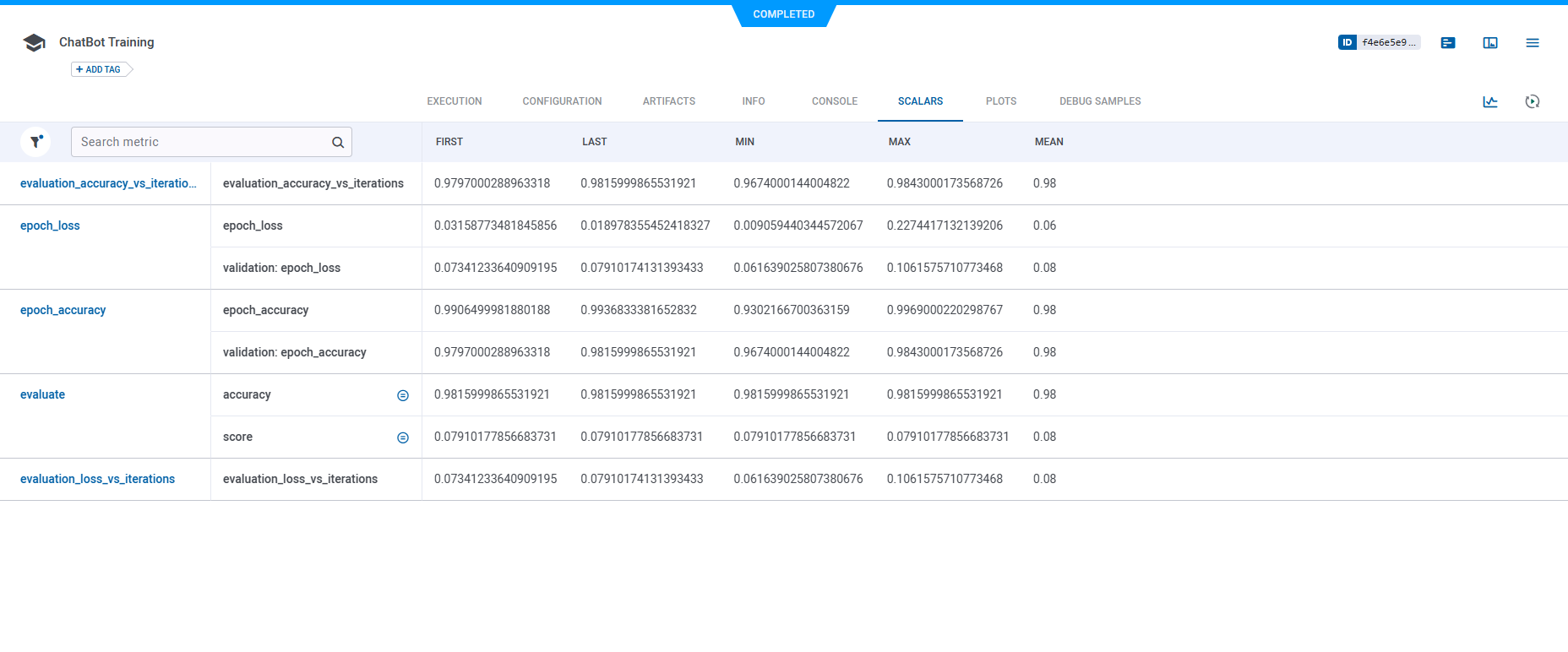Viewport: 1568px width, 652px height.
Task: Click the ID f4e6e5e9 badge
Action: point(1379,42)
